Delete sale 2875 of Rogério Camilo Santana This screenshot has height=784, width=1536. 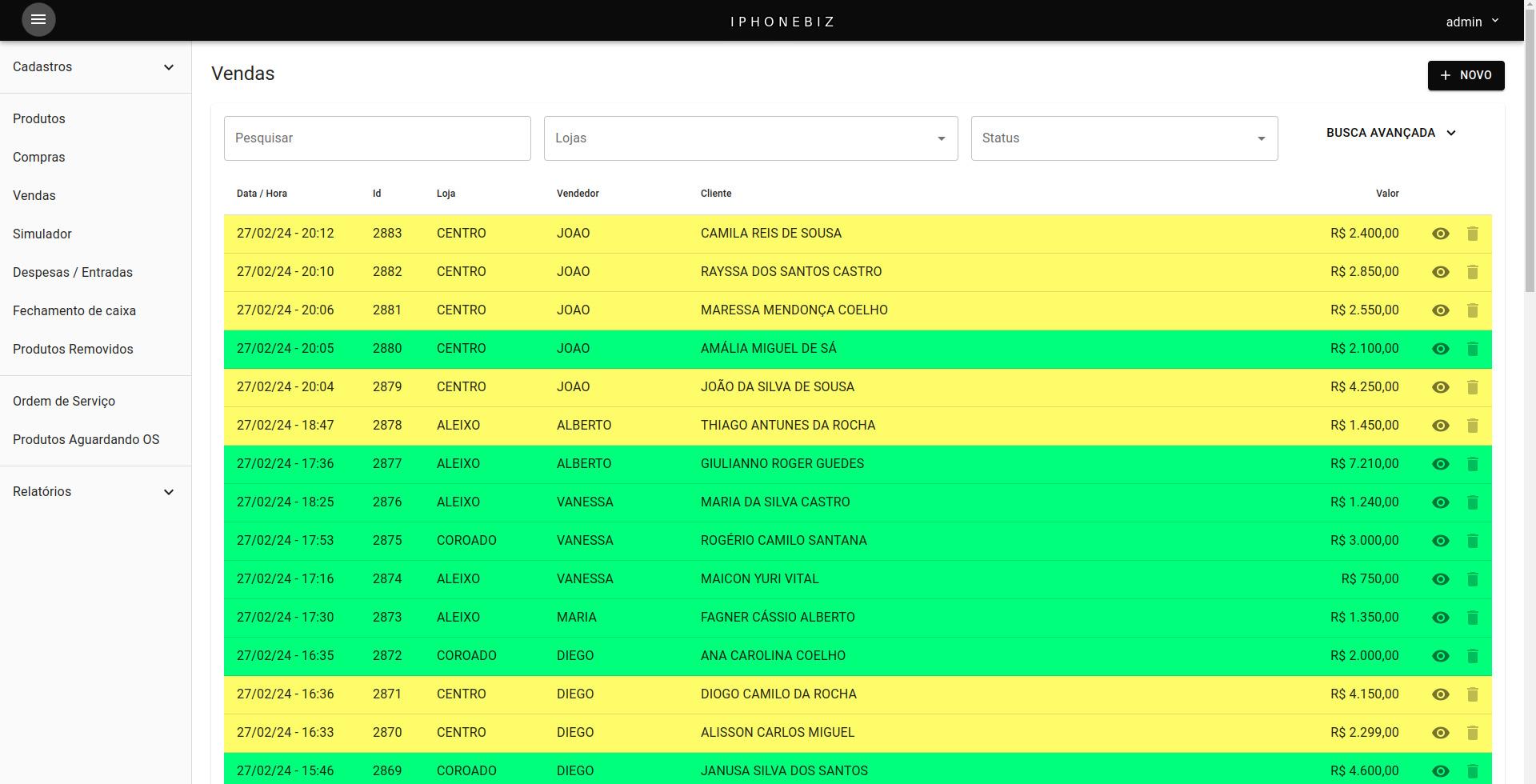[x=1472, y=541]
